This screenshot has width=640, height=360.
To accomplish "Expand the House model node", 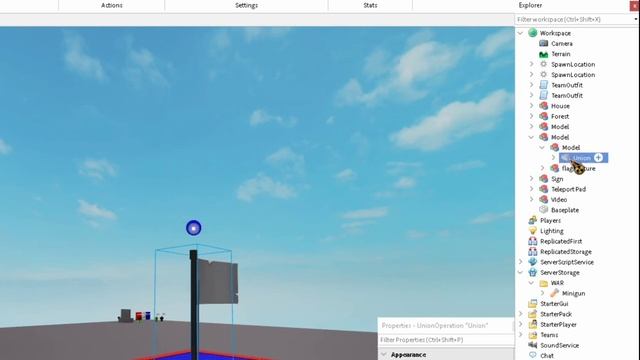I will 531,106.
